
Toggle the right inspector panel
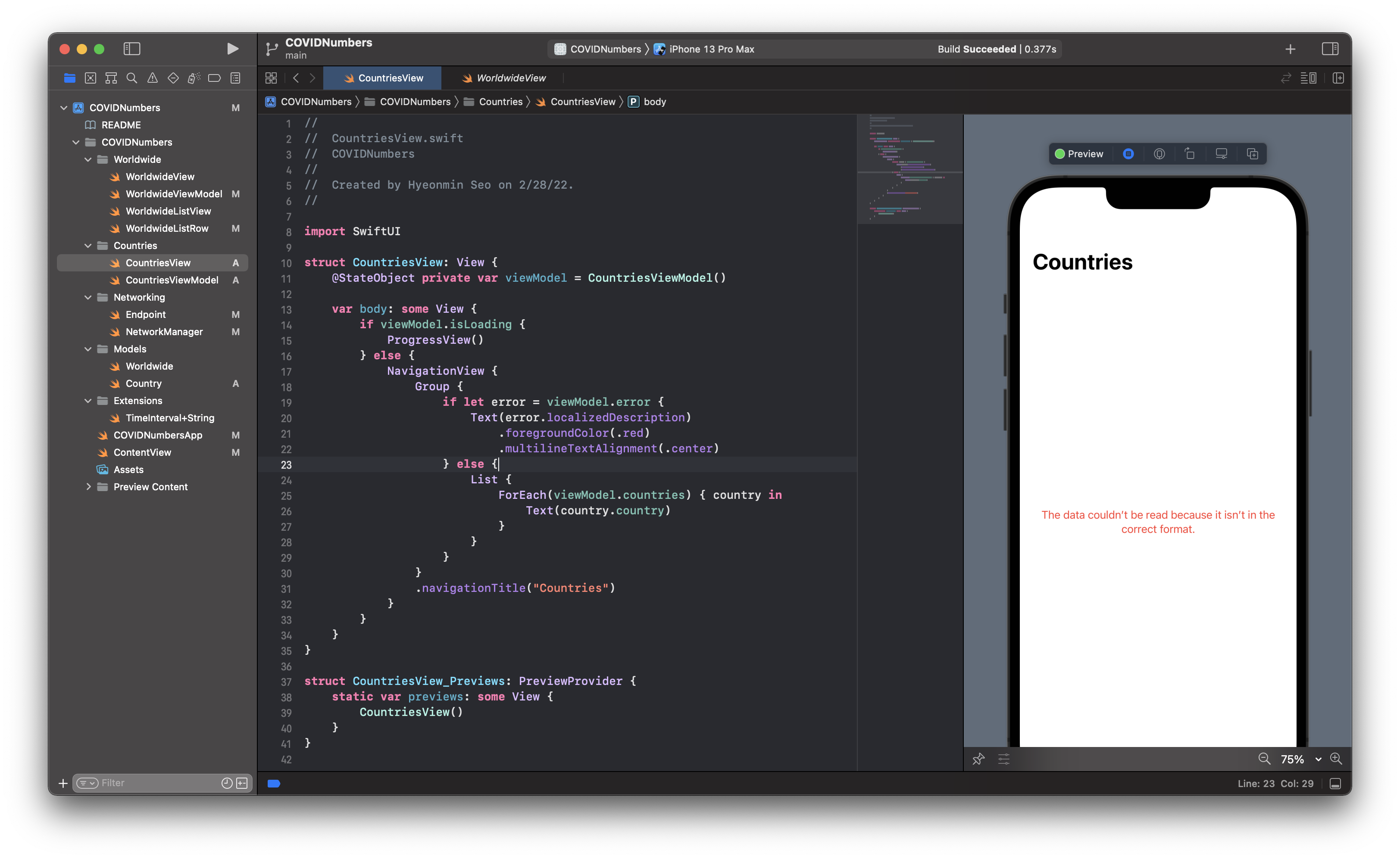[x=1329, y=49]
